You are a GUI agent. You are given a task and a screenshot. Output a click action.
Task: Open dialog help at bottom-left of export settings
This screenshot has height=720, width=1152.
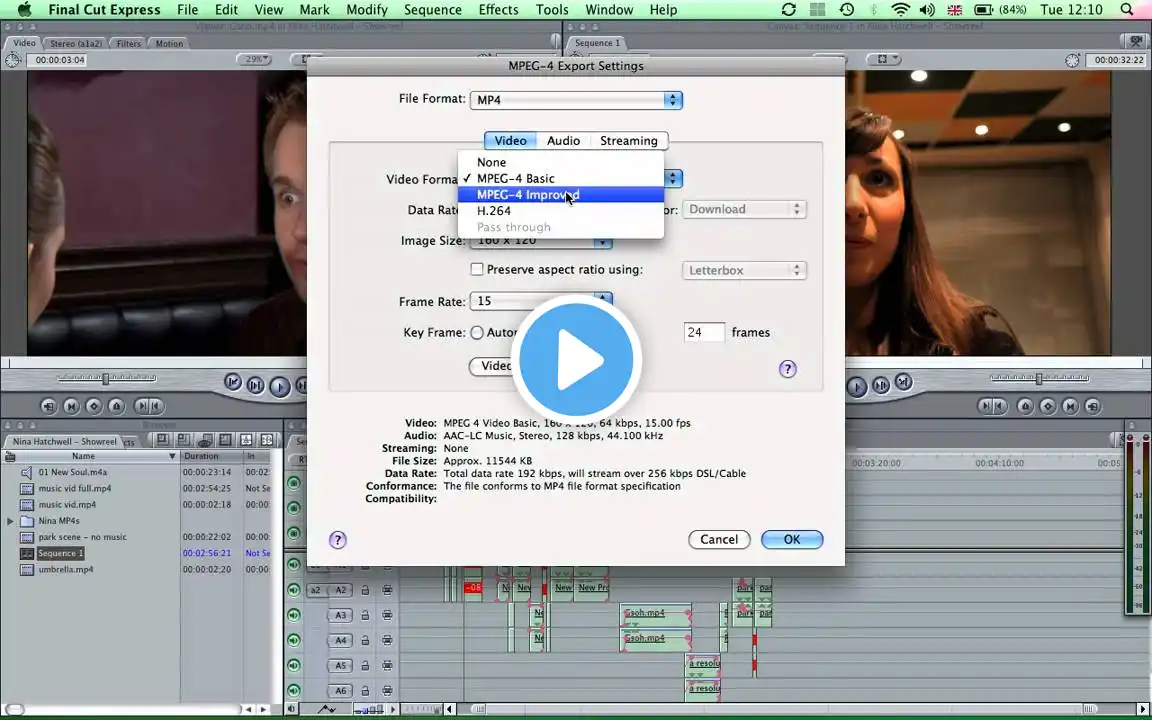click(x=337, y=540)
